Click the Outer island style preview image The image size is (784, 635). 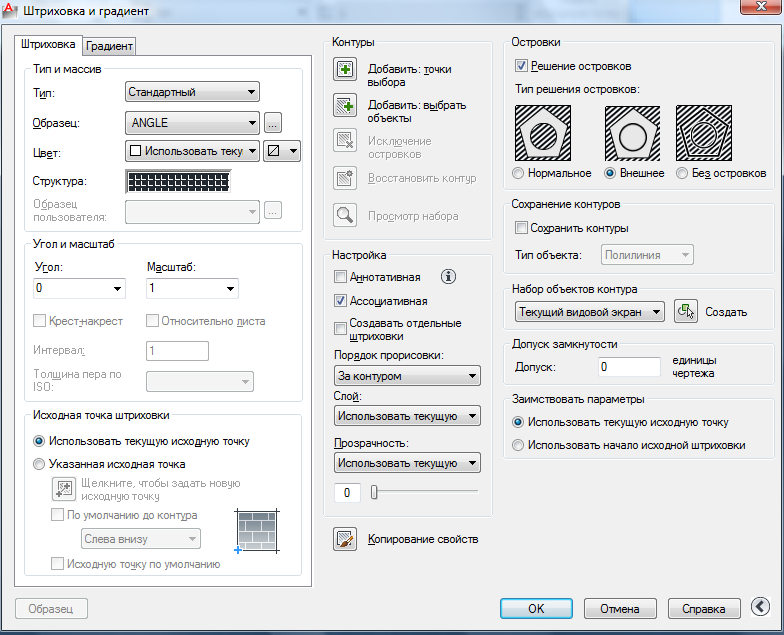(x=632, y=133)
